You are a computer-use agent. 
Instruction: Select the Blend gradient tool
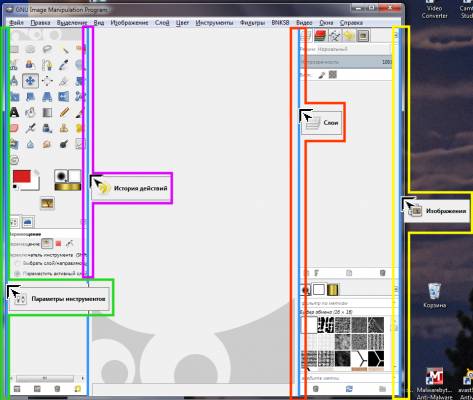click(x=47, y=112)
